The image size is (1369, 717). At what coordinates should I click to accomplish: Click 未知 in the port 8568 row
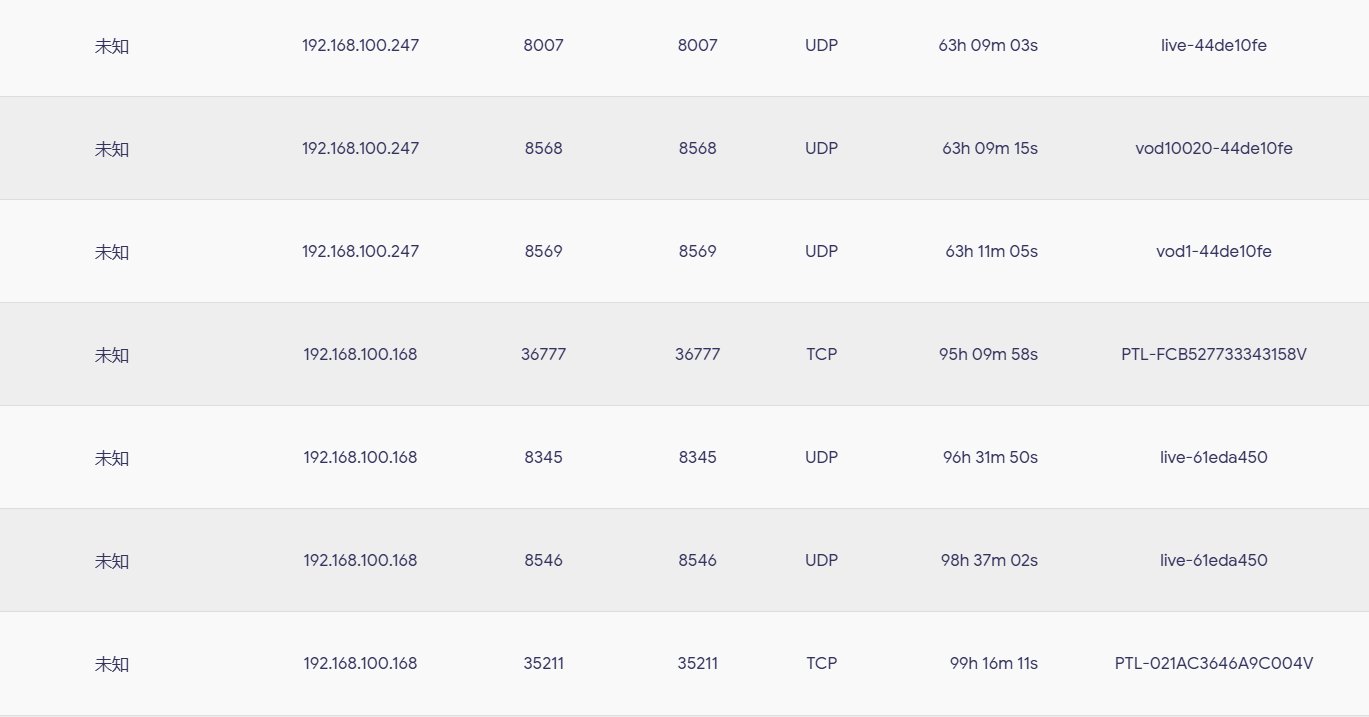[x=112, y=149]
